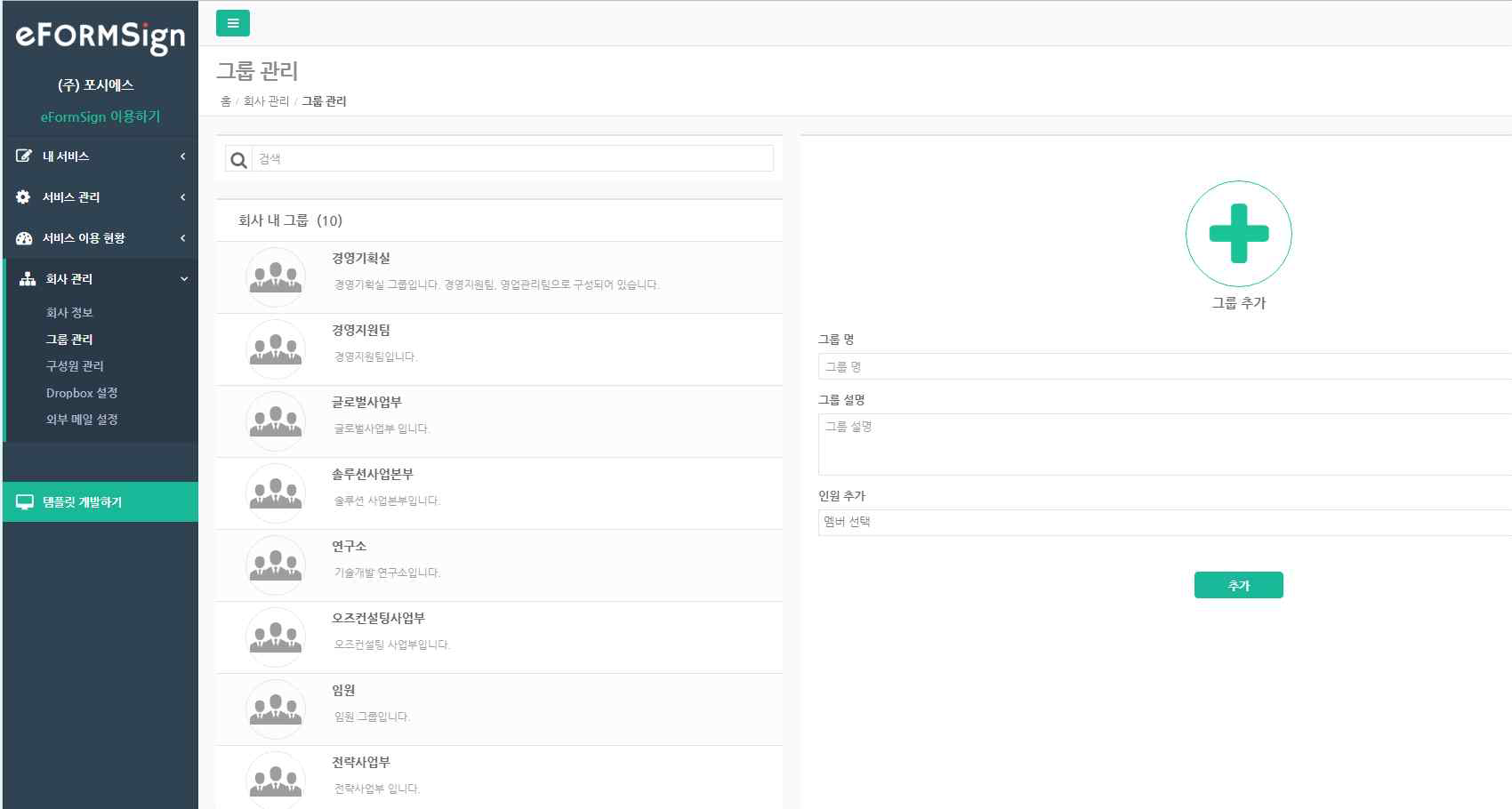This screenshot has width=1512, height=809.
Task: Select the 오즈컨설팅사업부 group name
Action: (378, 619)
